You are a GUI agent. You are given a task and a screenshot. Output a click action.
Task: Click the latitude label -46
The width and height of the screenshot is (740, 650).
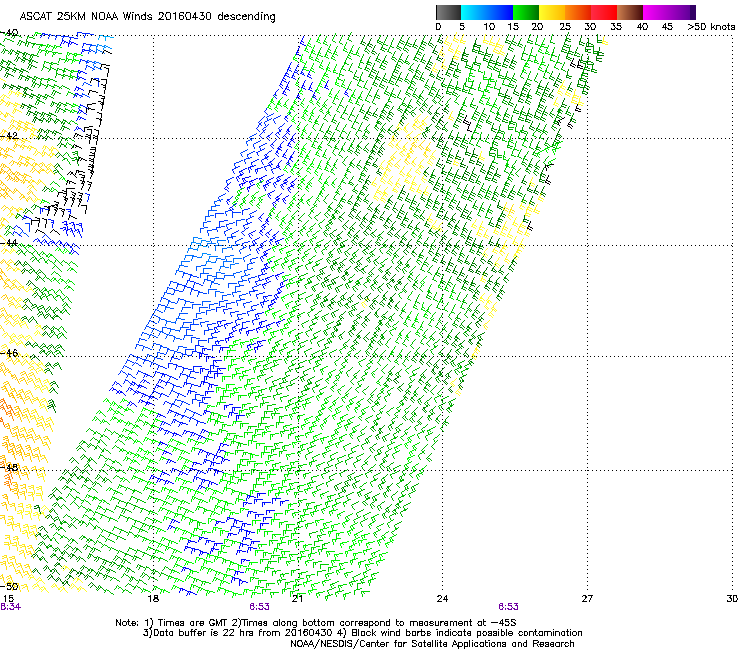tap(9, 353)
